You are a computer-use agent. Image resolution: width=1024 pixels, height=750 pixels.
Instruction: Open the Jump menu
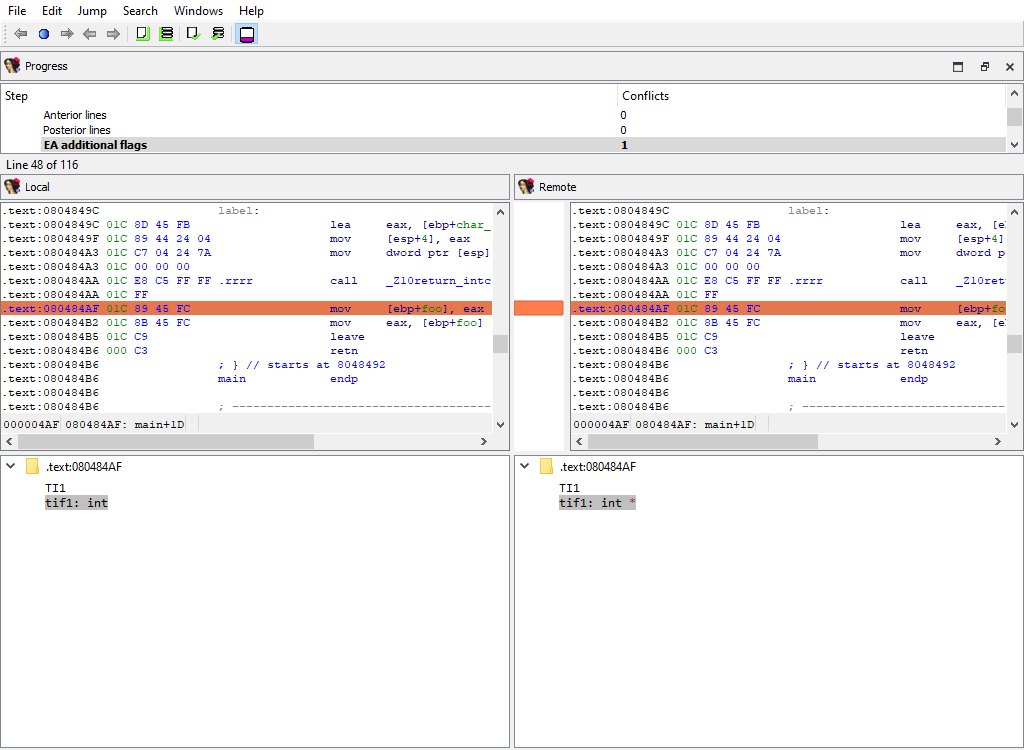(92, 11)
